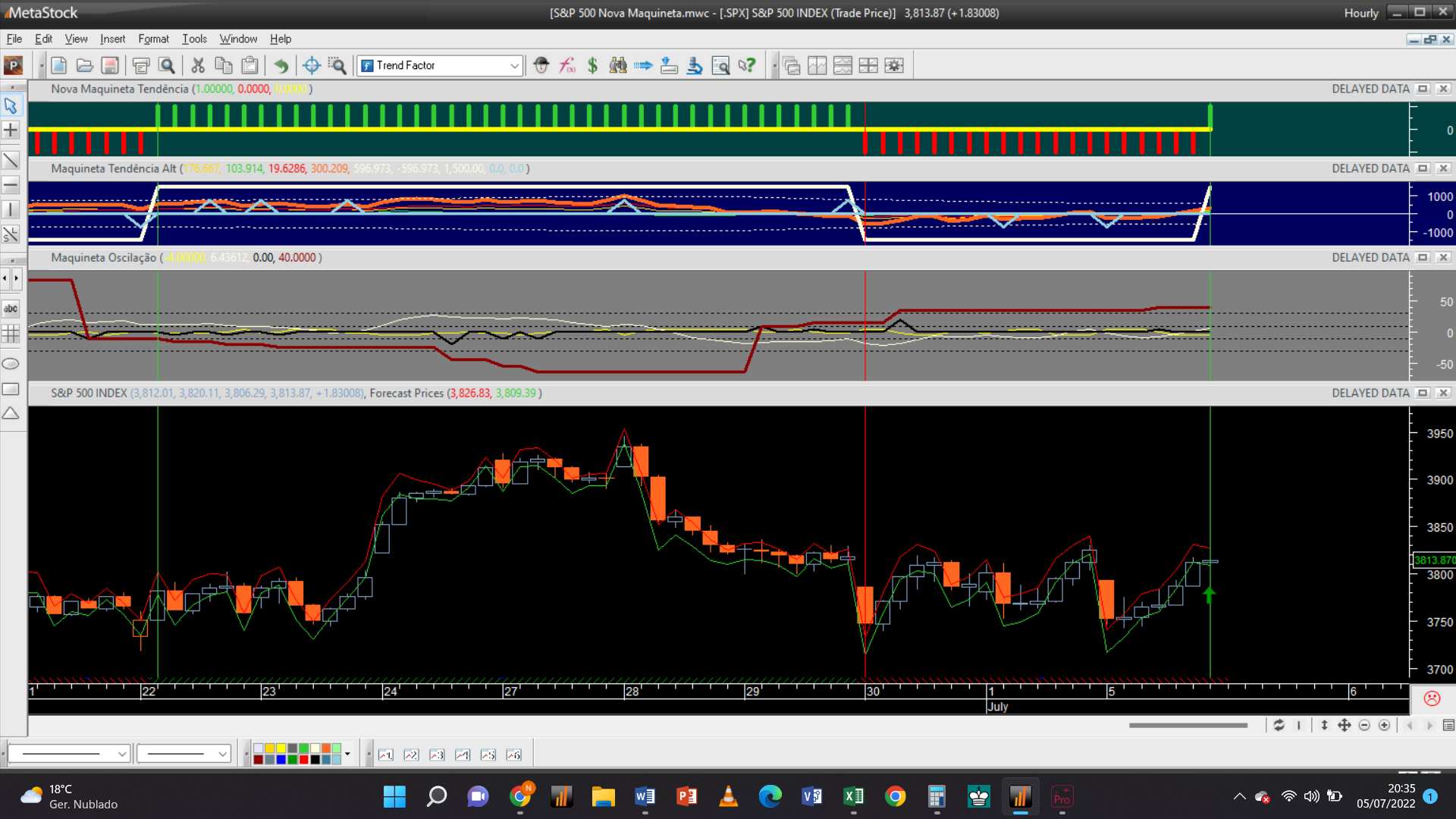Viewport: 1456px width, 819px height.
Task: Open the Format menu
Action: click(153, 39)
